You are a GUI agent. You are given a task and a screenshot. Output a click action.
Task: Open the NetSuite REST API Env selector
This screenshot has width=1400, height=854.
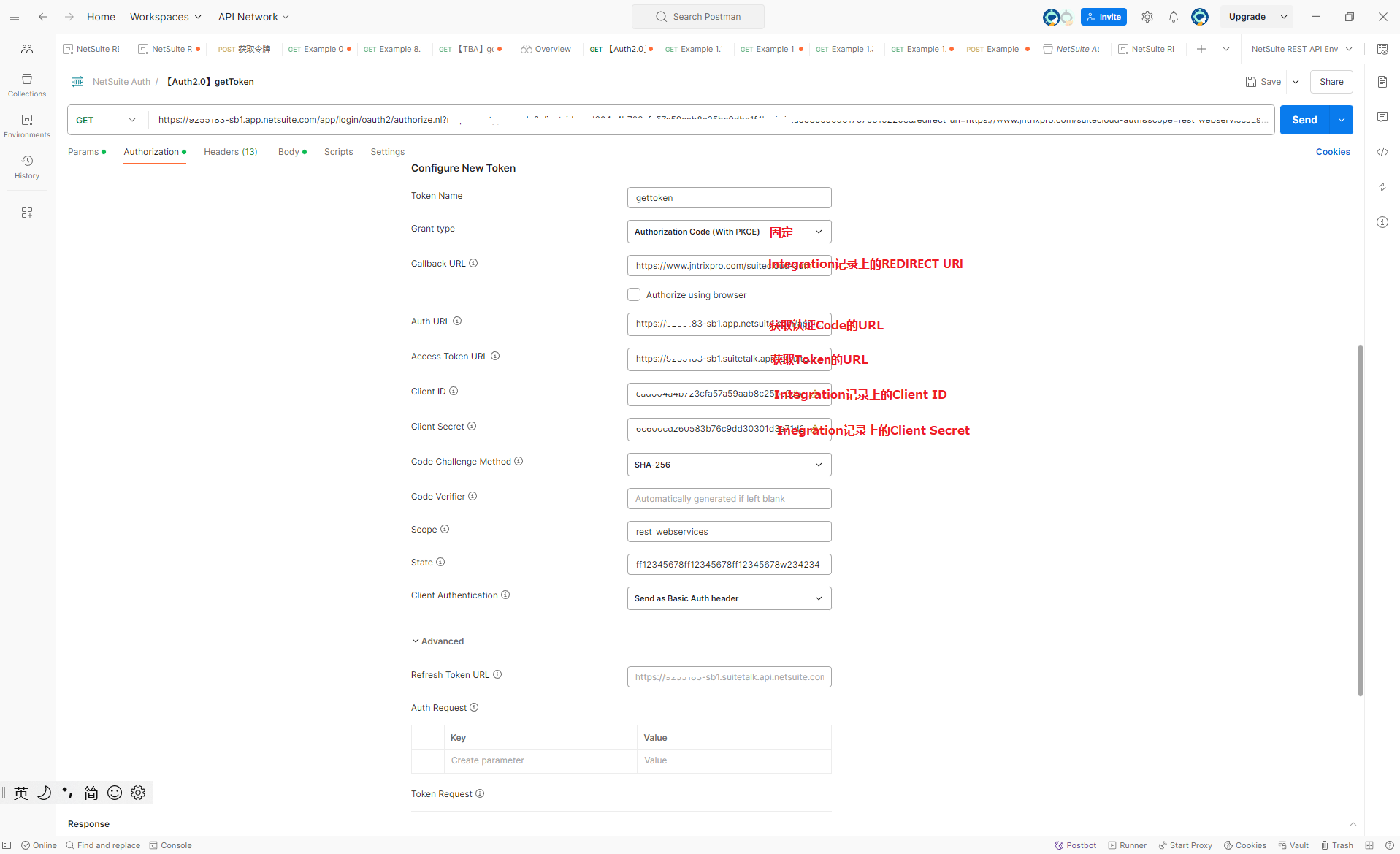1302,49
